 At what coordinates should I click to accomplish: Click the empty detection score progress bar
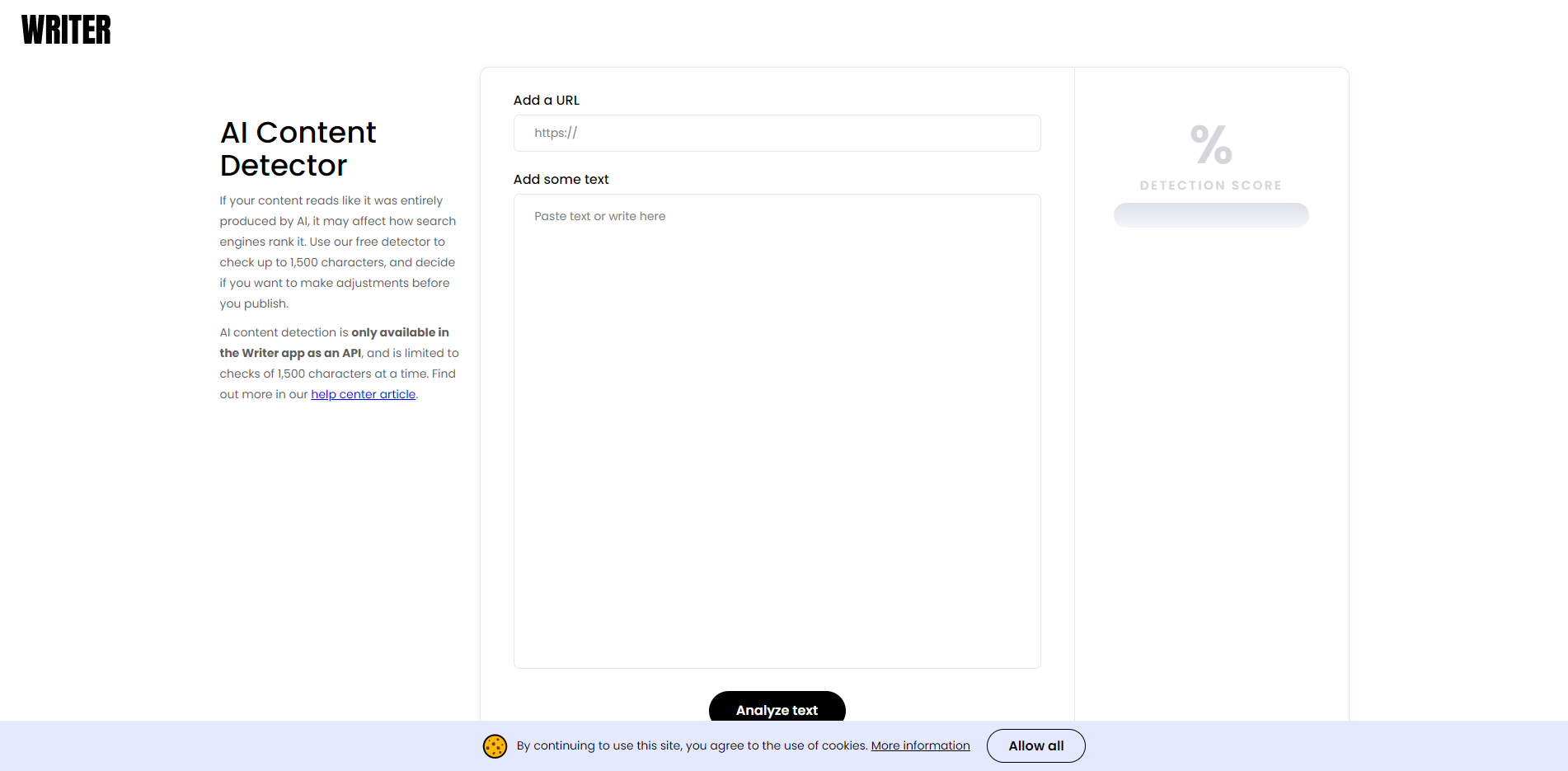click(x=1210, y=214)
